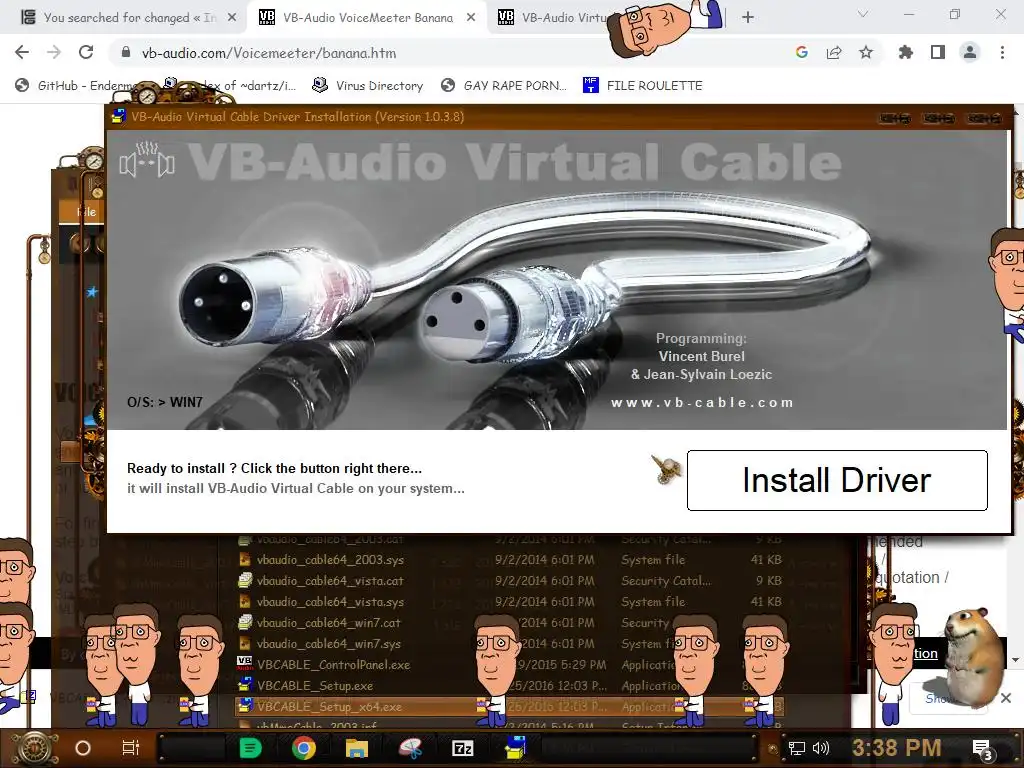The width and height of the screenshot is (1024, 768).
Task: Click the www.vb-cable.com text in the installer
Action: click(702, 402)
